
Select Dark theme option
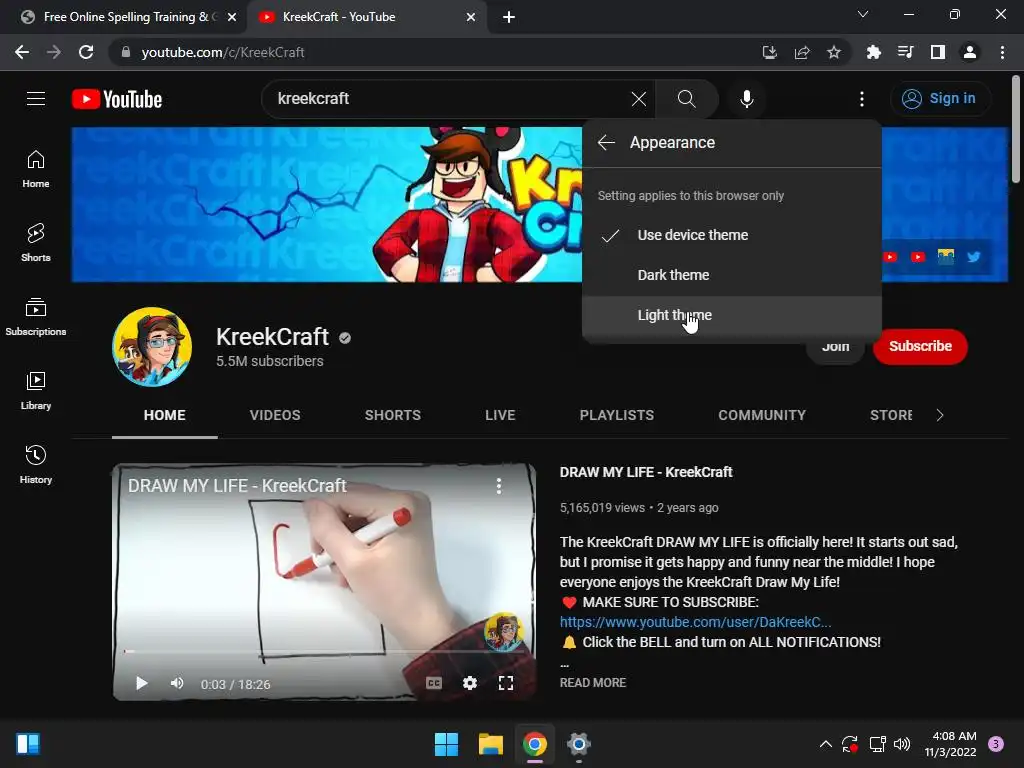pyautogui.click(x=731, y=275)
